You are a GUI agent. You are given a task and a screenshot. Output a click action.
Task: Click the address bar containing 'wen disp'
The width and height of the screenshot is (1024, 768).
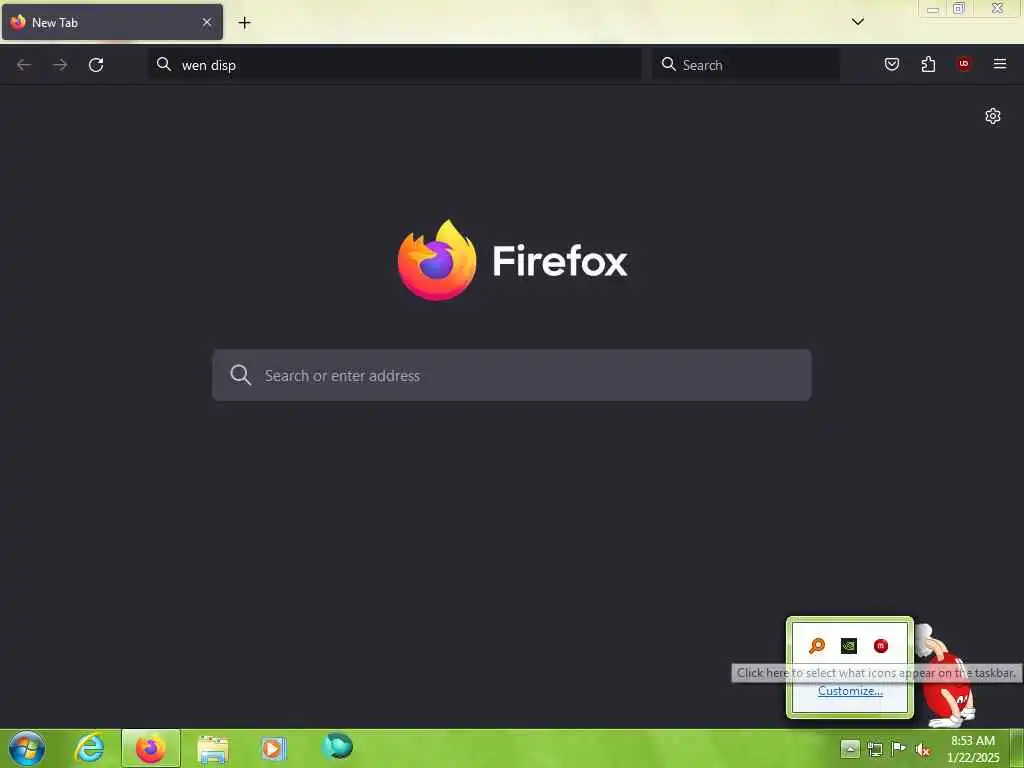394,65
